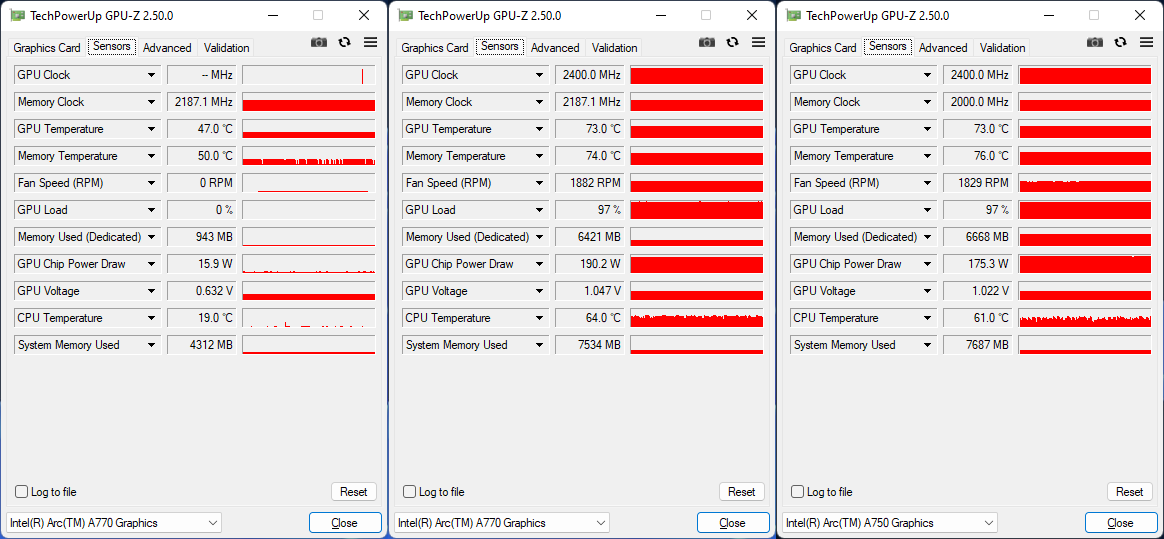This screenshot has height=539, width=1164.
Task: Open the hamburger menu in the A750 window
Action: pos(1146,42)
